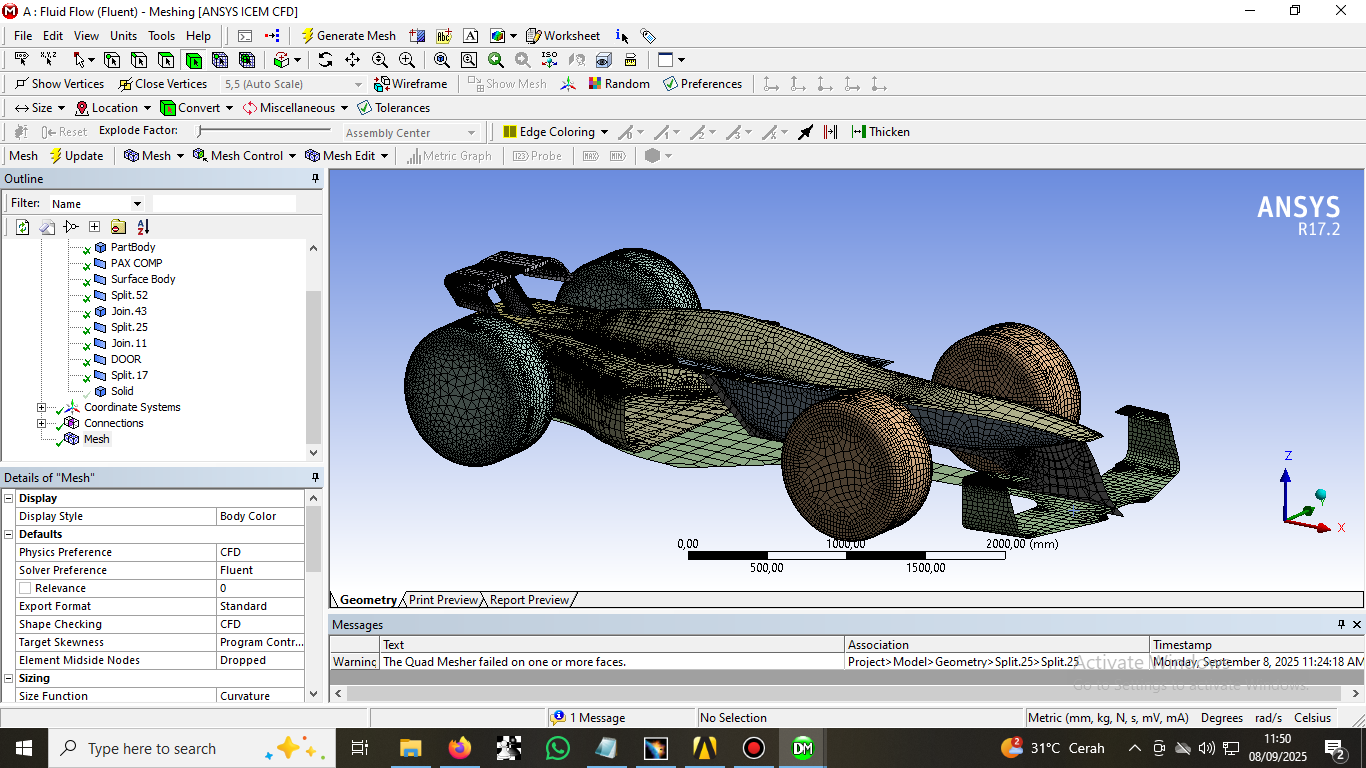Open the Mesh Control dropdown
The height and width of the screenshot is (768, 1366).
pos(244,155)
